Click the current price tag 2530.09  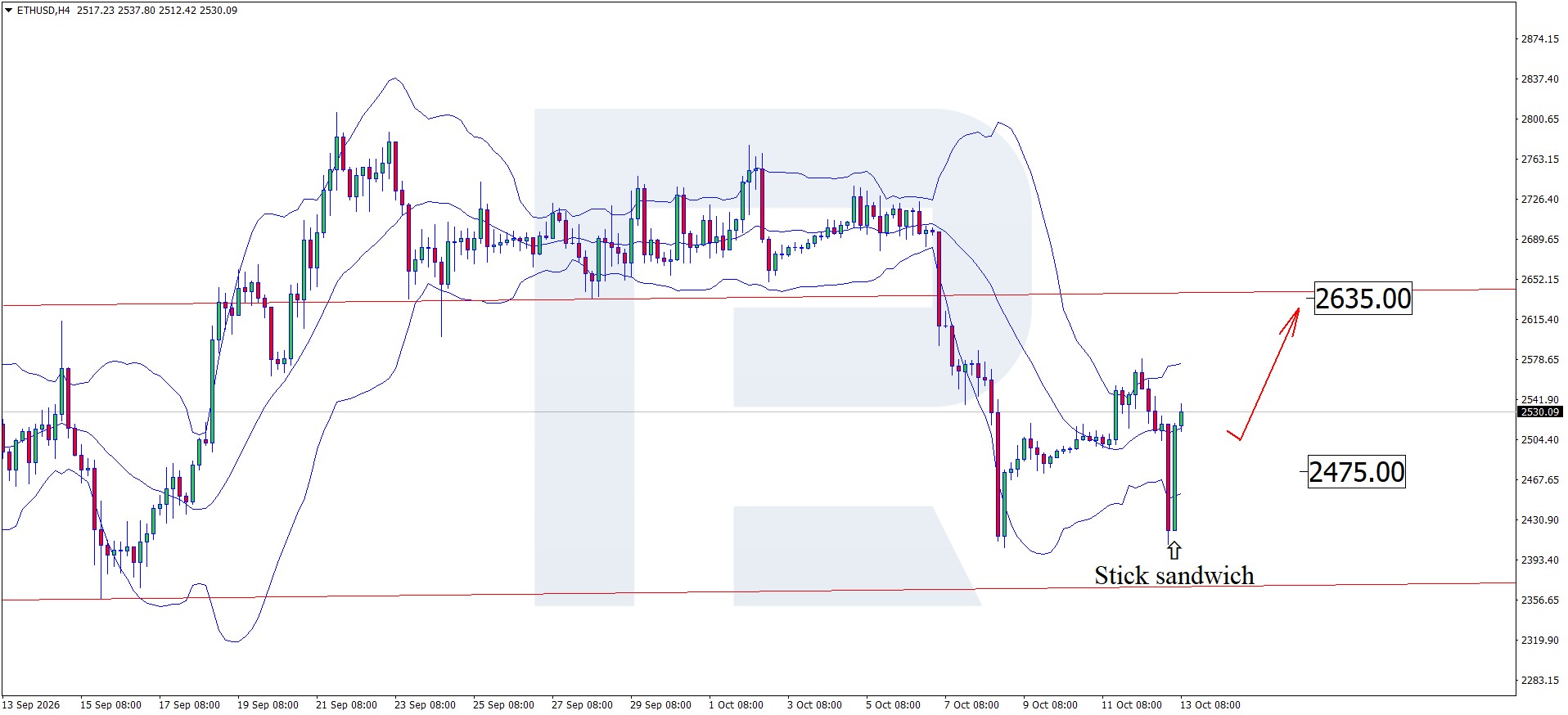(1540, 412)
